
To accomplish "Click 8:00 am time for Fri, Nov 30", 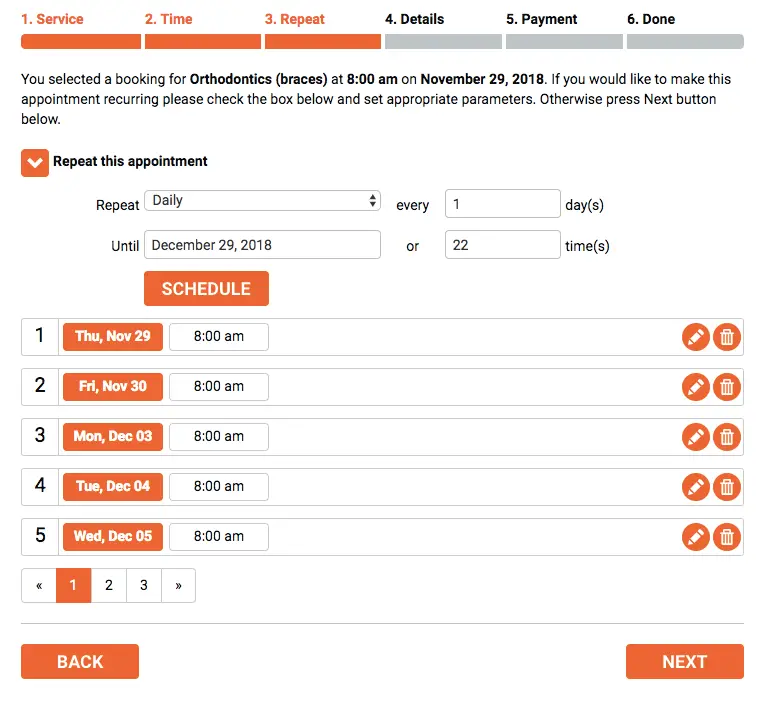I will 219,387.
